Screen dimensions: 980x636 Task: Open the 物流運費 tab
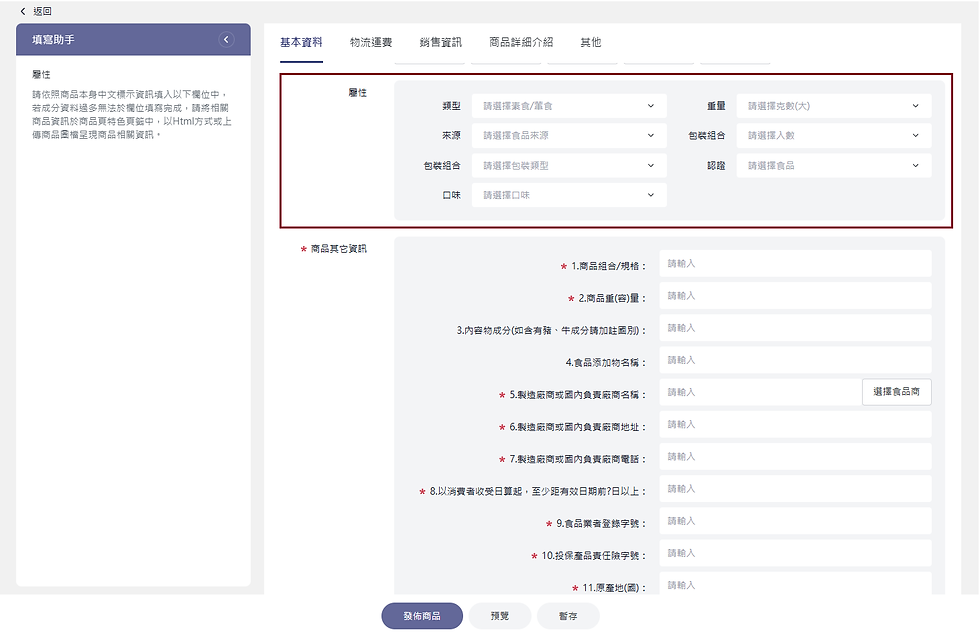point(371,42)
